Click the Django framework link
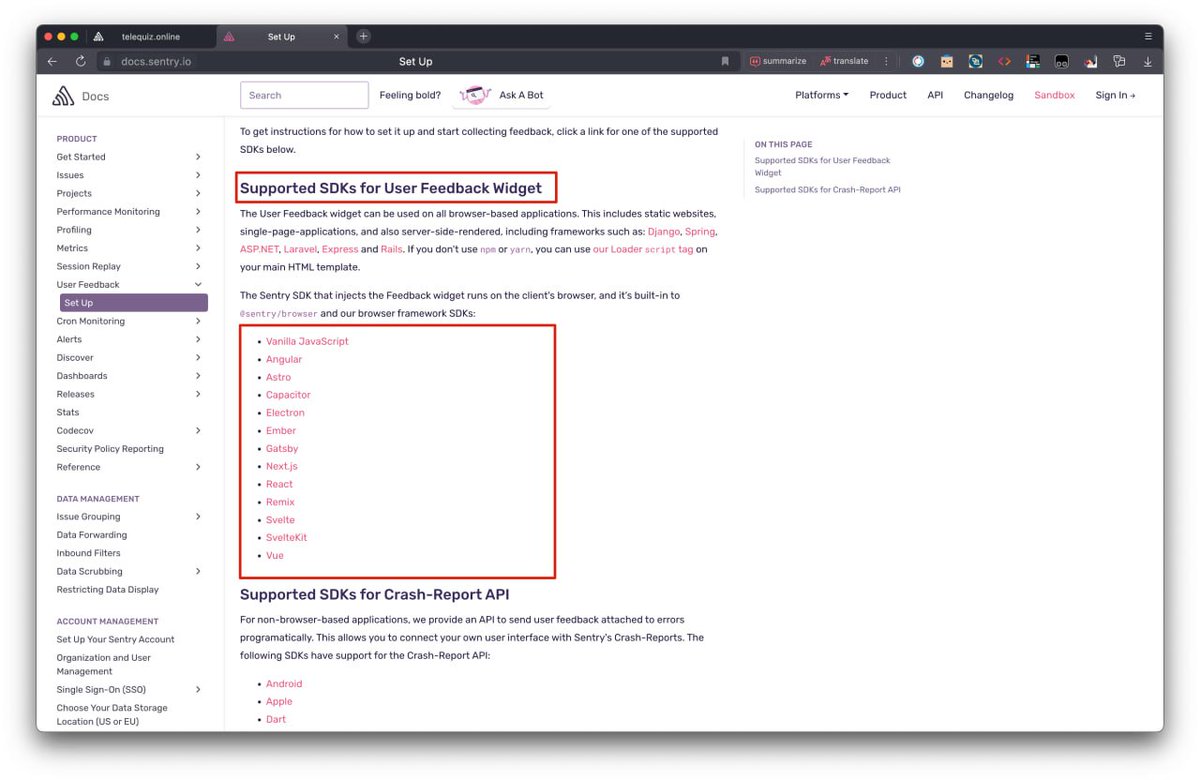 (663, 231)
